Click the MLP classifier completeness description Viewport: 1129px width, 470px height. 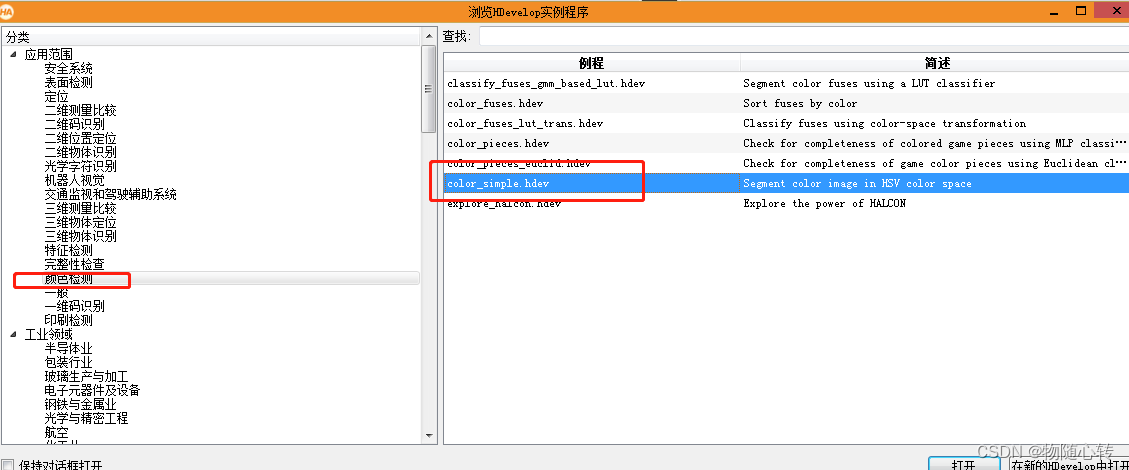click(x=935, y=143)
